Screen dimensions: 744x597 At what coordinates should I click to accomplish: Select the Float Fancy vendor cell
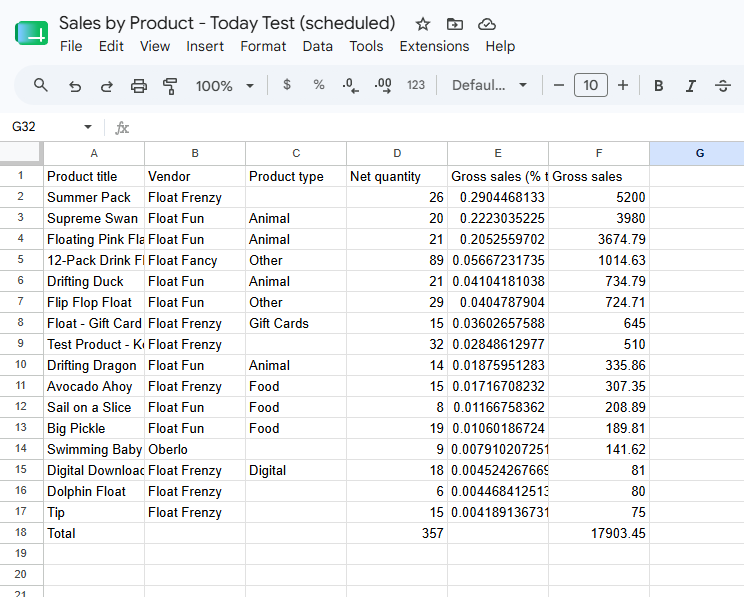(195, 260)
